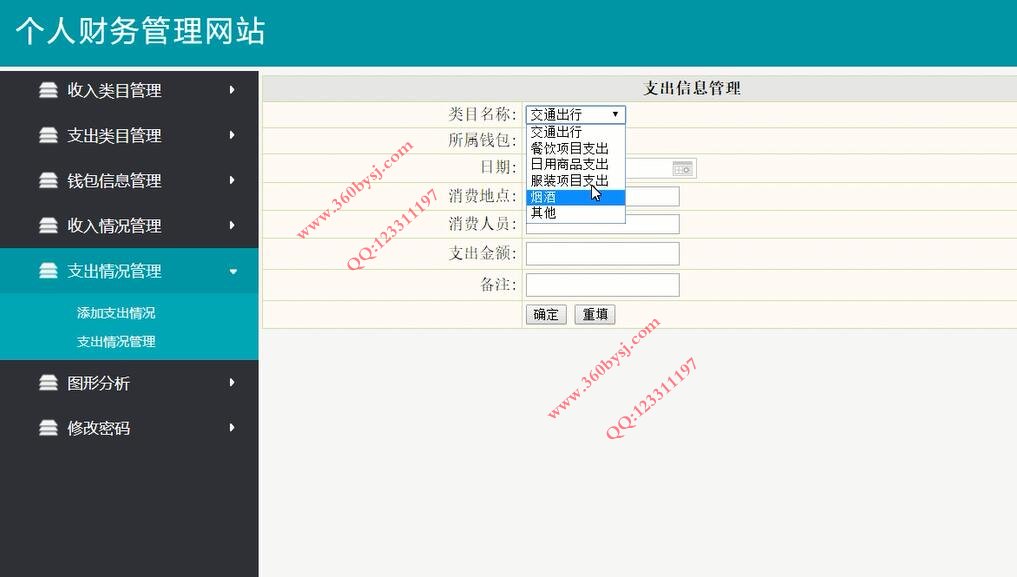Click the 重填 reset button
The width and height of the screenshot is (1017, 577).
pyautogui.click(x=595, y=314)
